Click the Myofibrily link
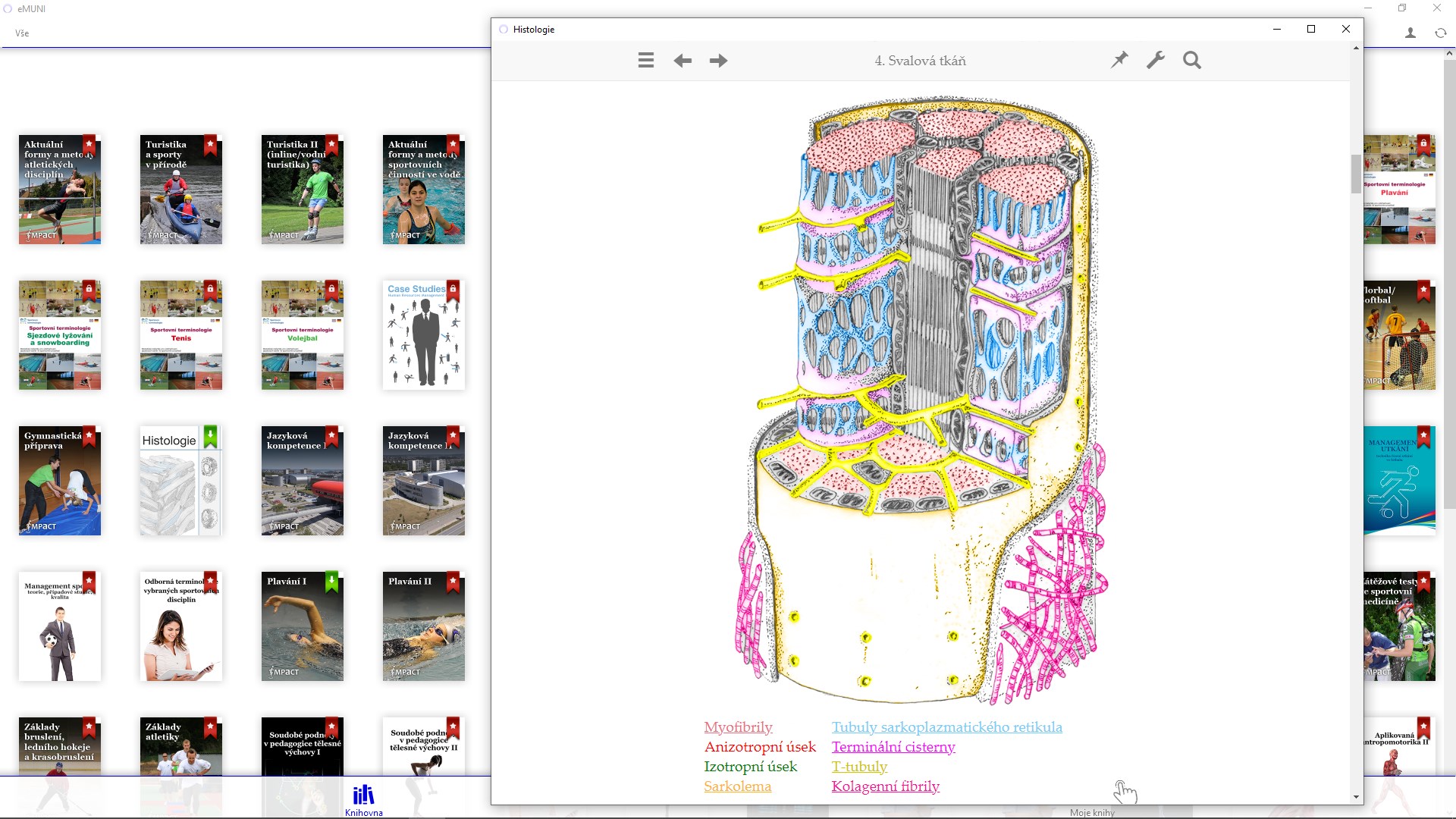The height and width of the screenshot is (819, 1456). click(738, 727)
